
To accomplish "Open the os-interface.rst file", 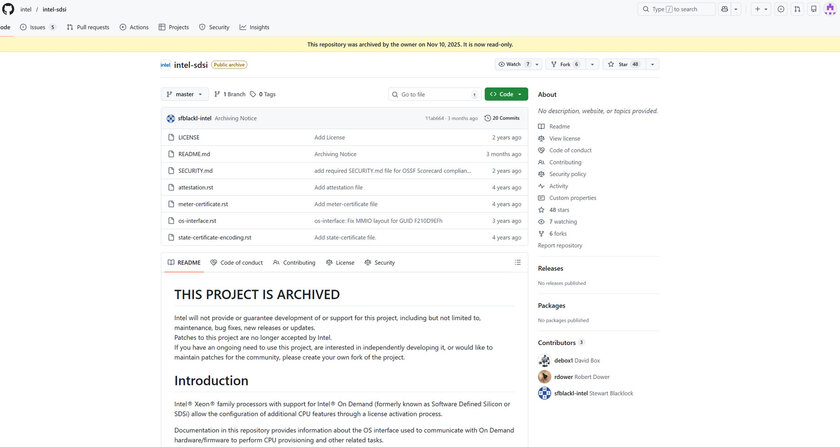I will 197,220.
